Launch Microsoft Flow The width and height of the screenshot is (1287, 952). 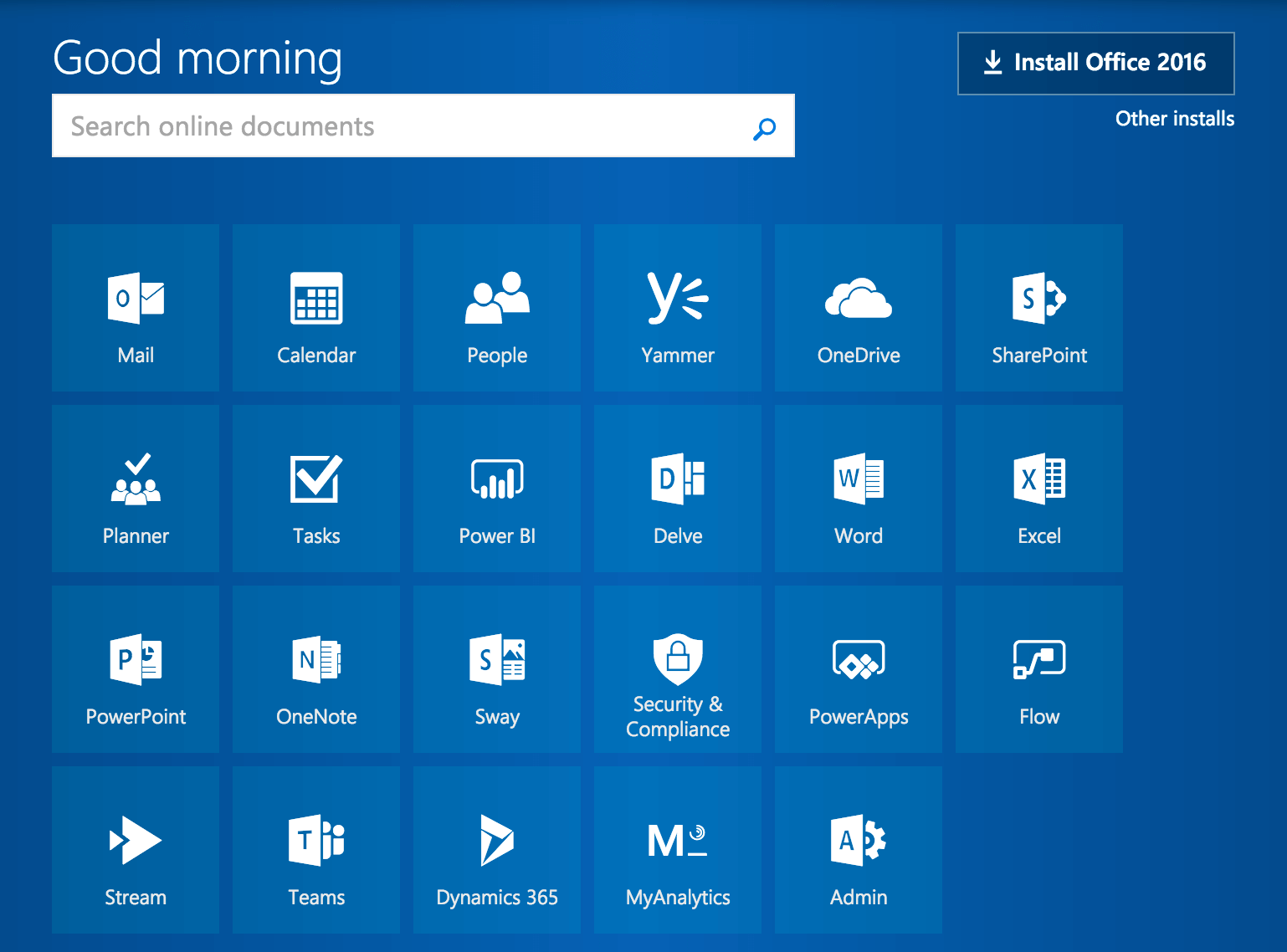tap(1038, 669)
